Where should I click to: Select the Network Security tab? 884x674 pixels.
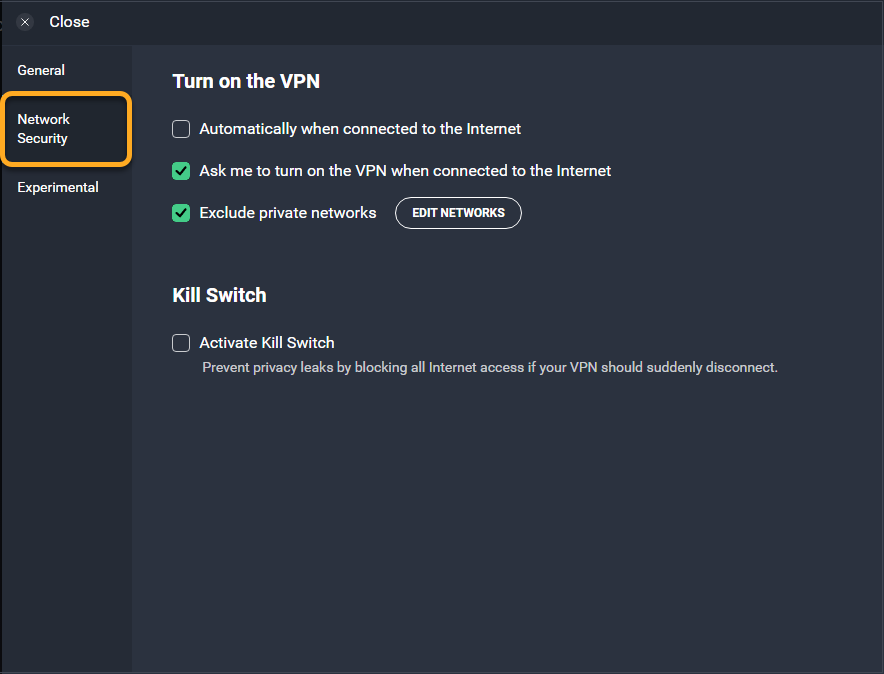click(x=67, y=129)
